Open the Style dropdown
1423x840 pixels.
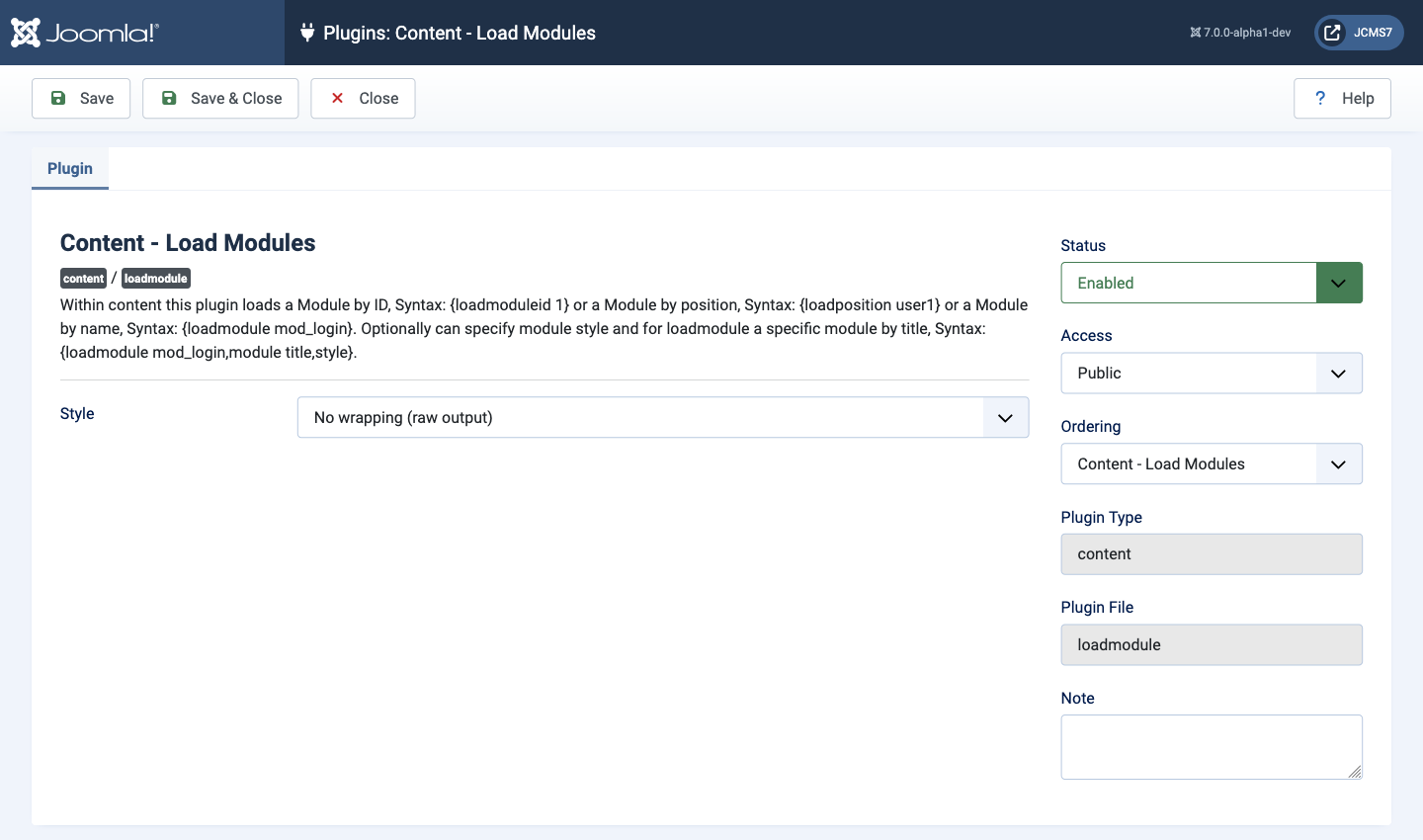tap(663, 417)
